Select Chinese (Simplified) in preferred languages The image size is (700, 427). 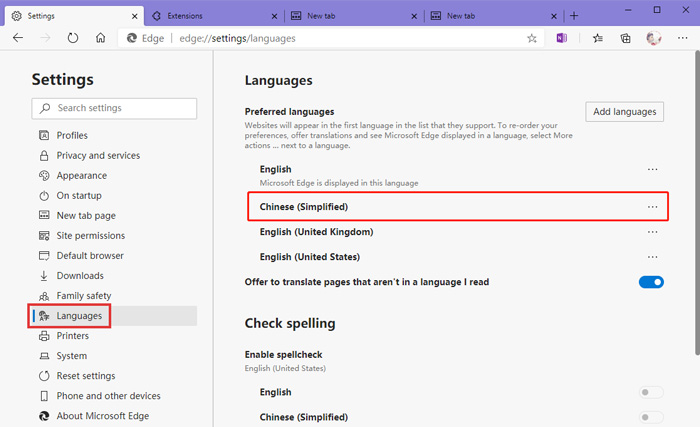458,207
